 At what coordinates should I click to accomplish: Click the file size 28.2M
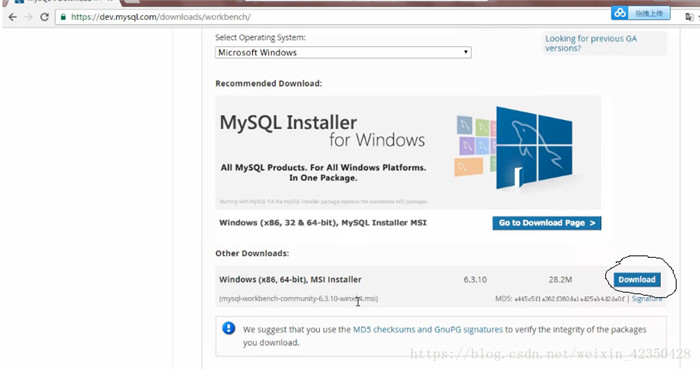(x=560, y=279)
